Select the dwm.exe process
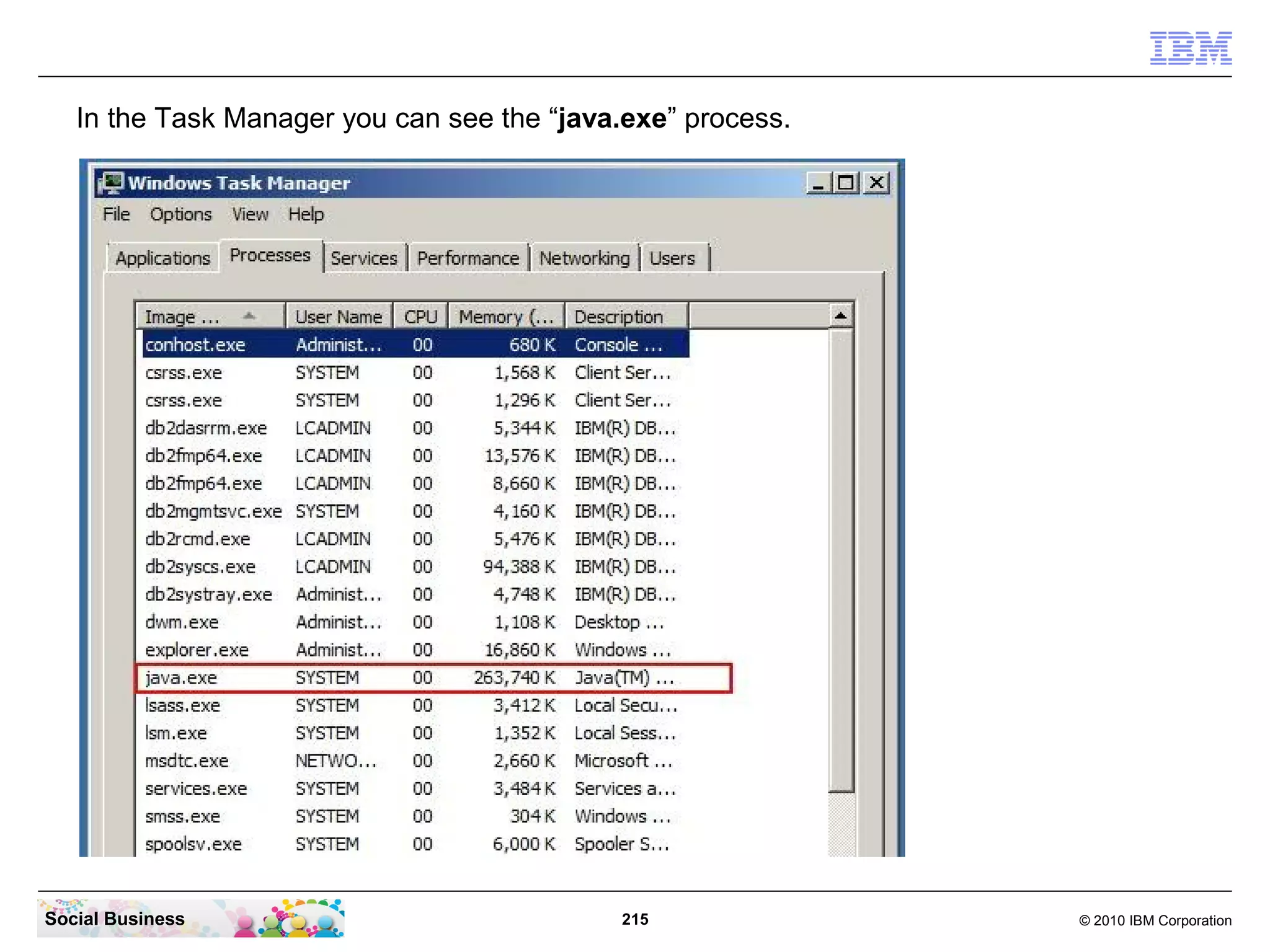Screen dimensions: 1270x952 [415, 622]
